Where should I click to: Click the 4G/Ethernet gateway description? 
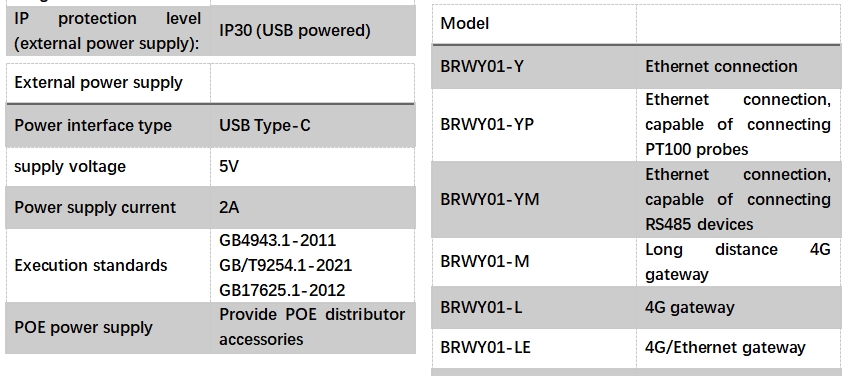725,347
